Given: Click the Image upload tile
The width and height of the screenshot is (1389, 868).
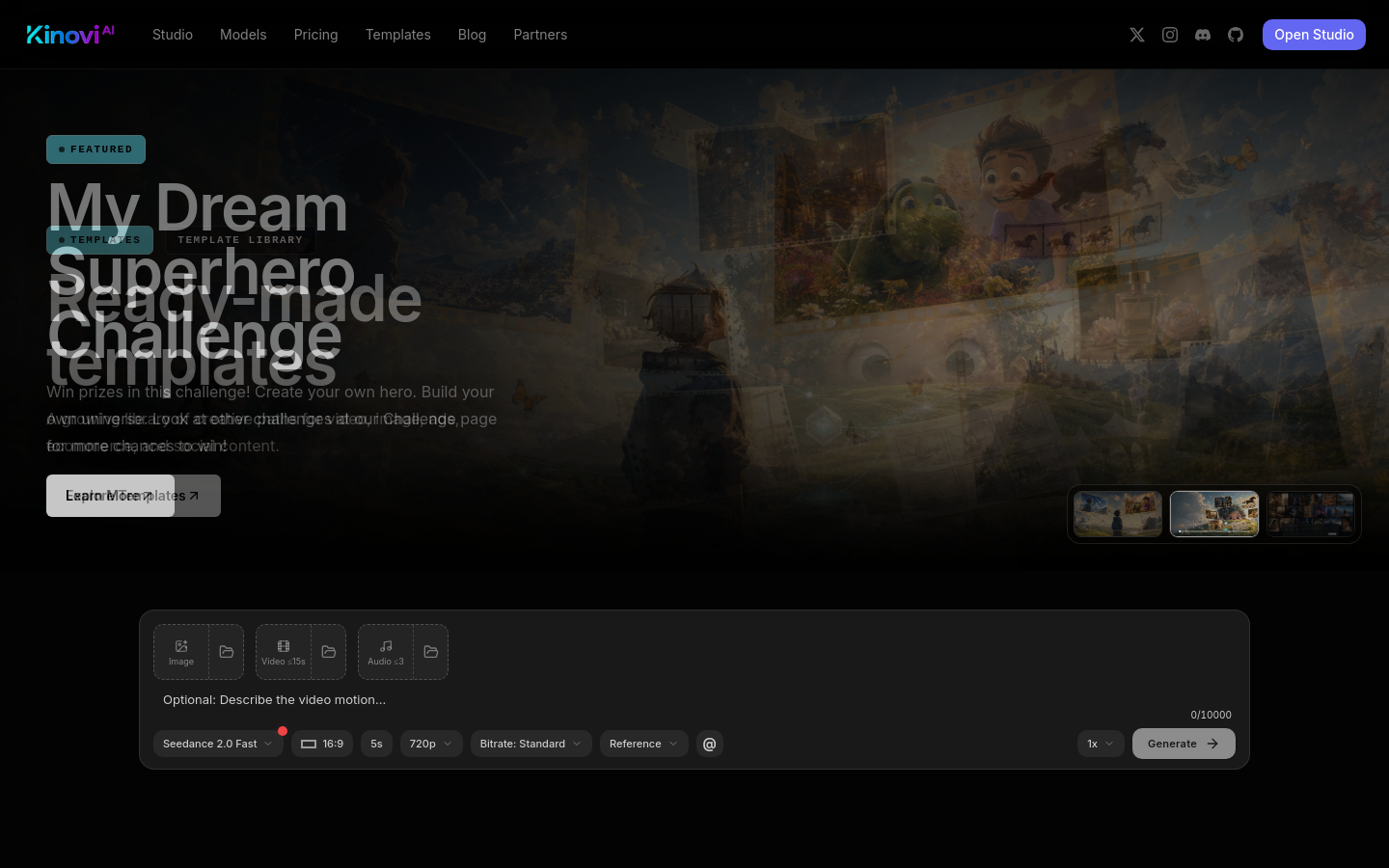Looking at the screenshot, I should [181, 652].
